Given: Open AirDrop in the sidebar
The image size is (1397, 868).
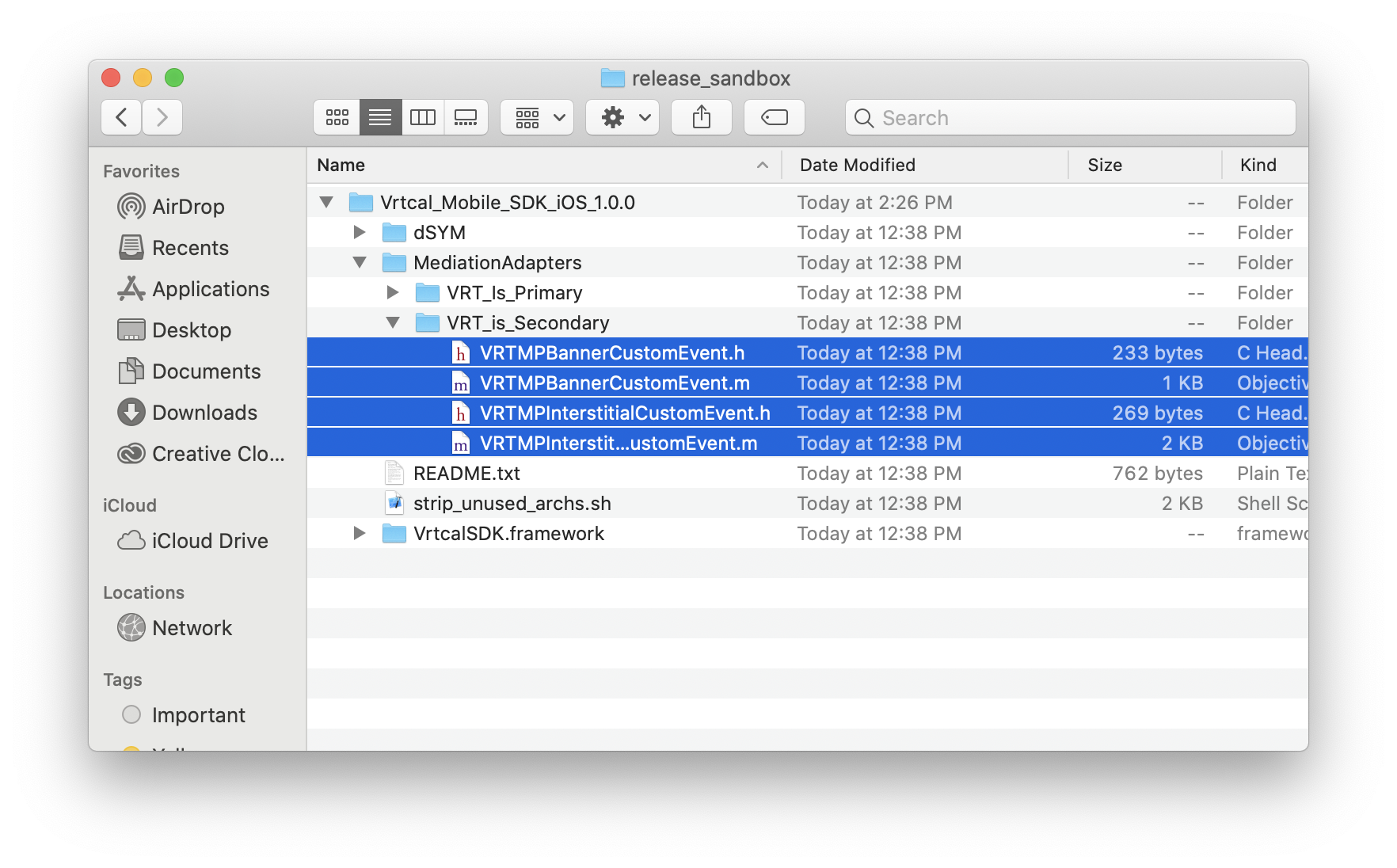Looking at the screenshot, I should point(188,207).
